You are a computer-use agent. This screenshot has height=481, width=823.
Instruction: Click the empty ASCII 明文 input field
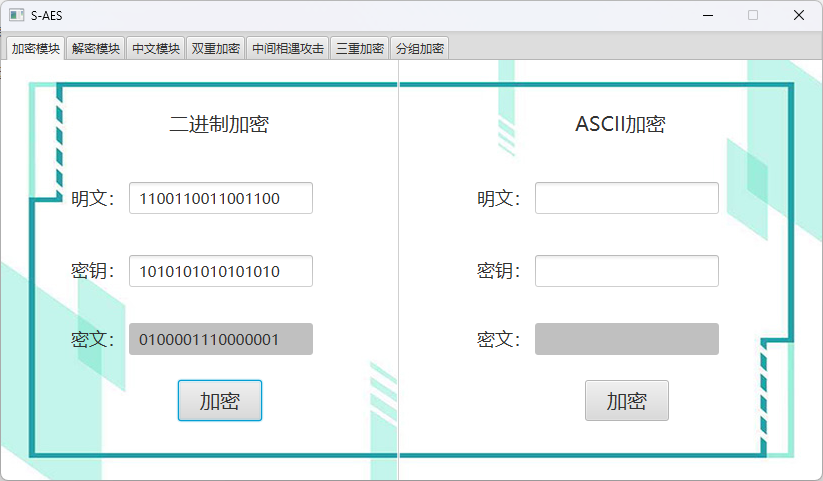[626, 198]
